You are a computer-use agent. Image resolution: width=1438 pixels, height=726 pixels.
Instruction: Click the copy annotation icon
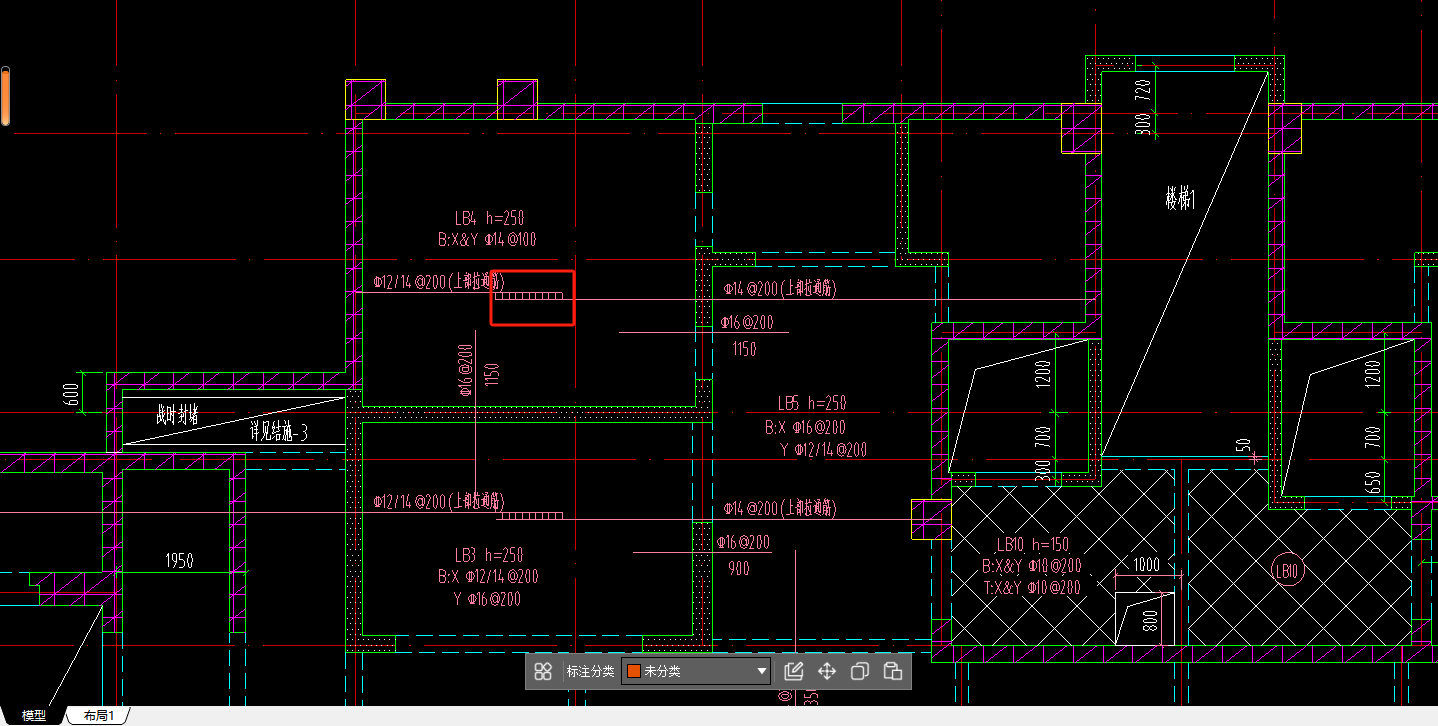[x=859, y=671]
